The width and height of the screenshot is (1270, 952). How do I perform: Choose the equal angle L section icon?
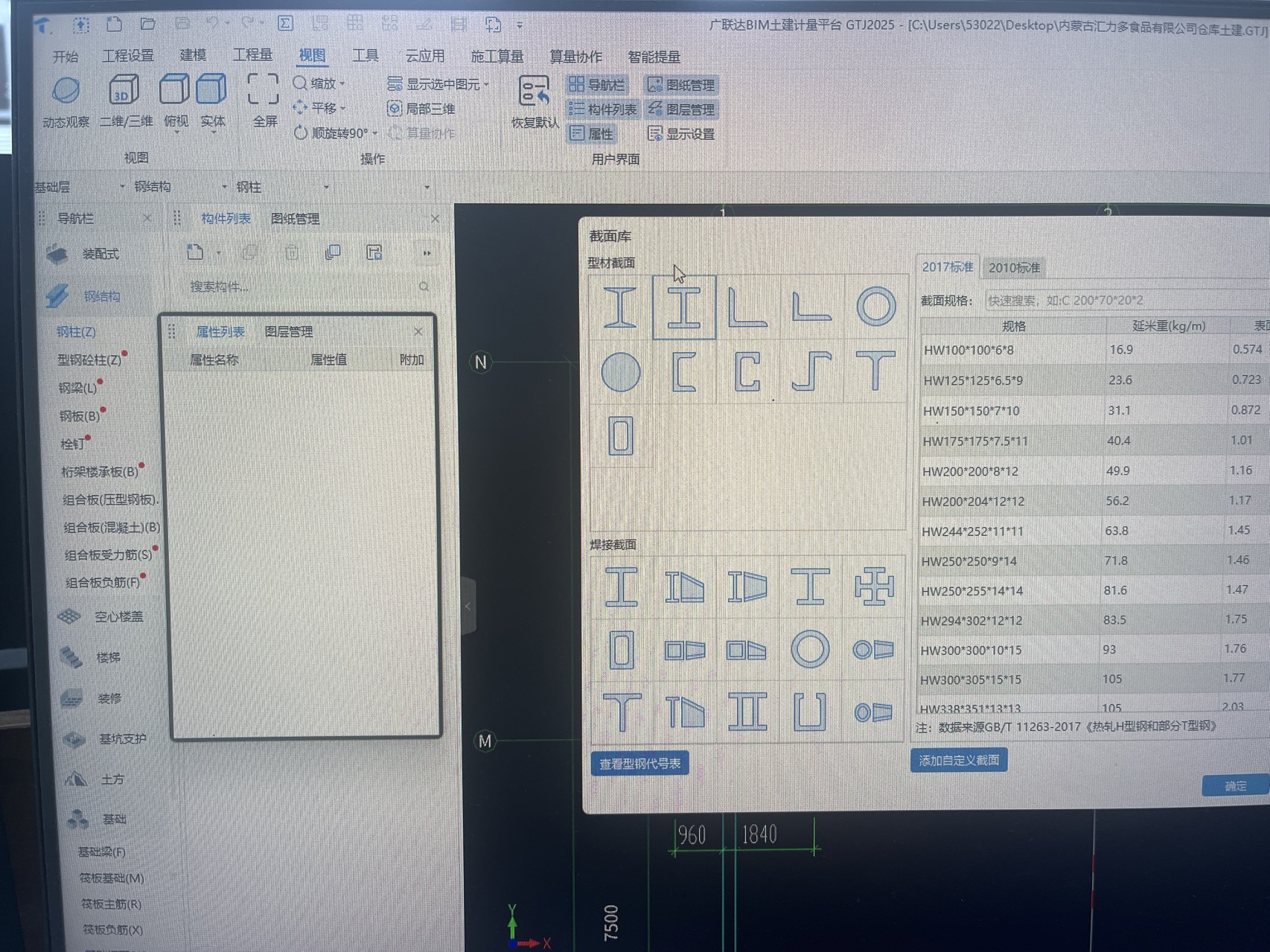(747, 307)
